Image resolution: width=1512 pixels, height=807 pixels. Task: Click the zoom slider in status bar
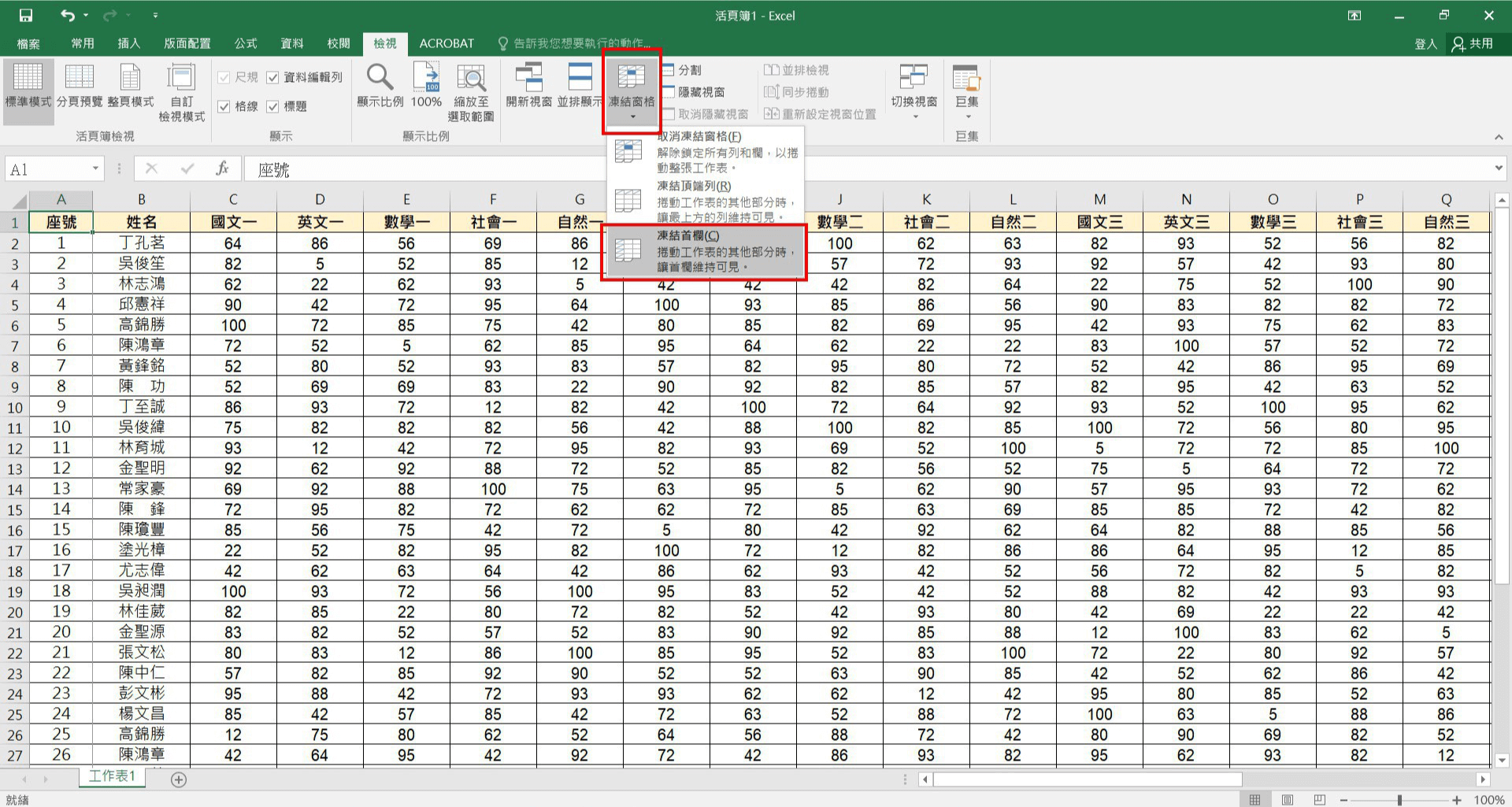point(1399,800)
